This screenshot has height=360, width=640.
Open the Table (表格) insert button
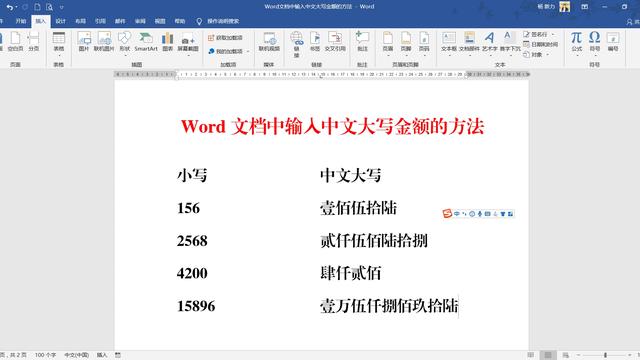point(59,43)
